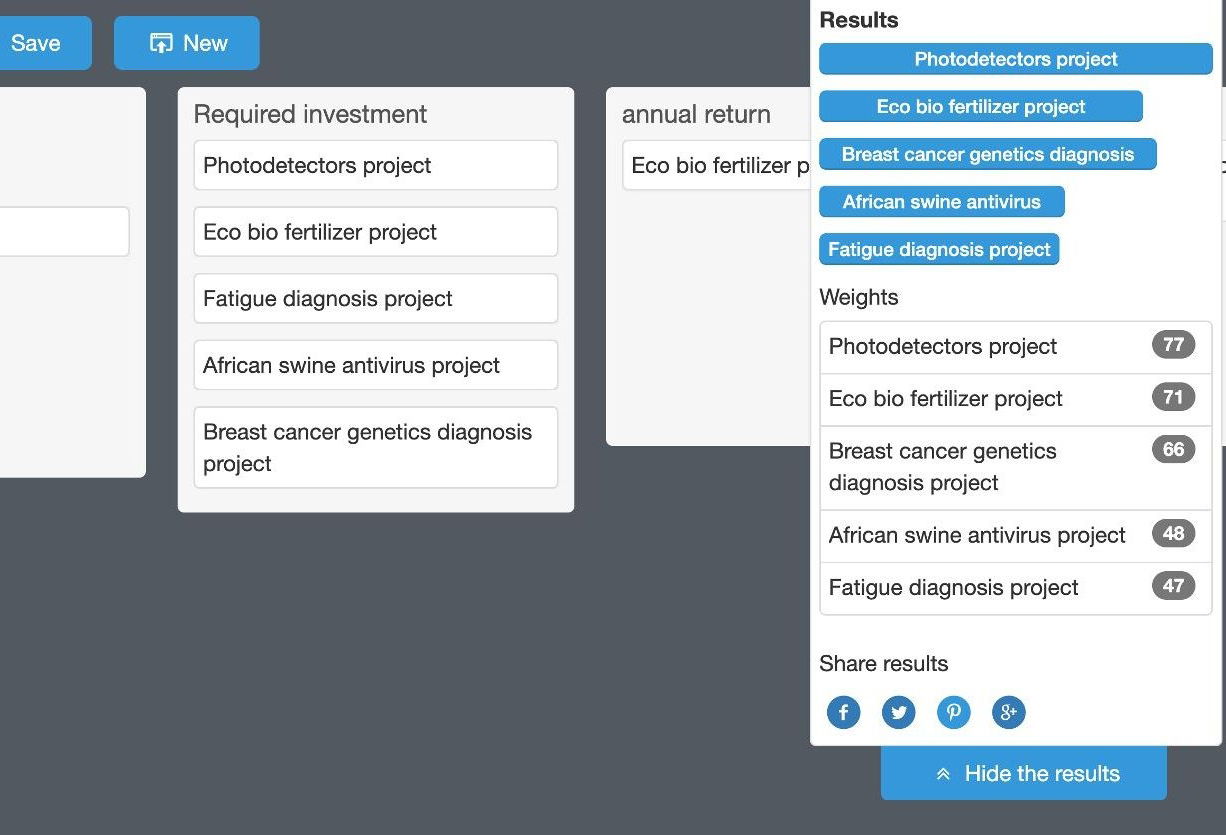Select Photodetectors project in Required investment
Viewport: 1226px width, 835px height.
375,165
